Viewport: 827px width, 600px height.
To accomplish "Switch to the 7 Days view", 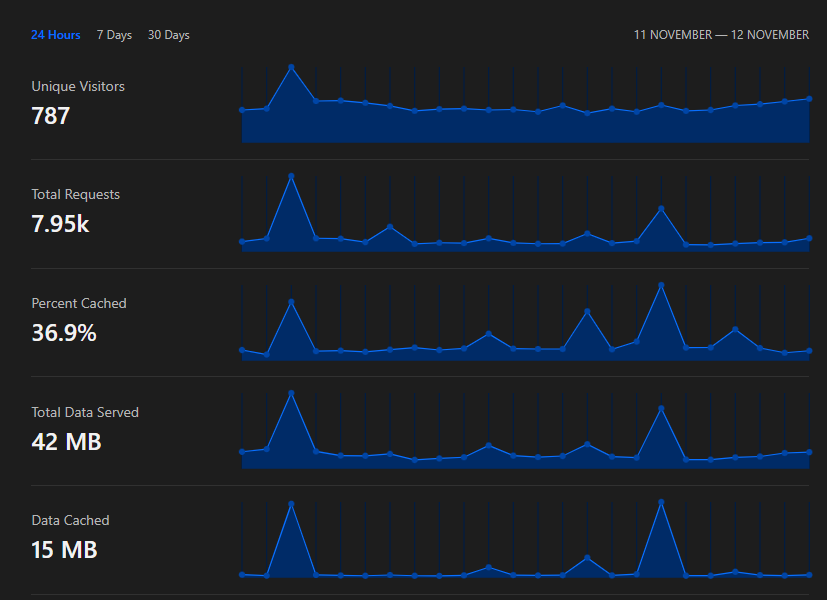I will coord(114,35).
